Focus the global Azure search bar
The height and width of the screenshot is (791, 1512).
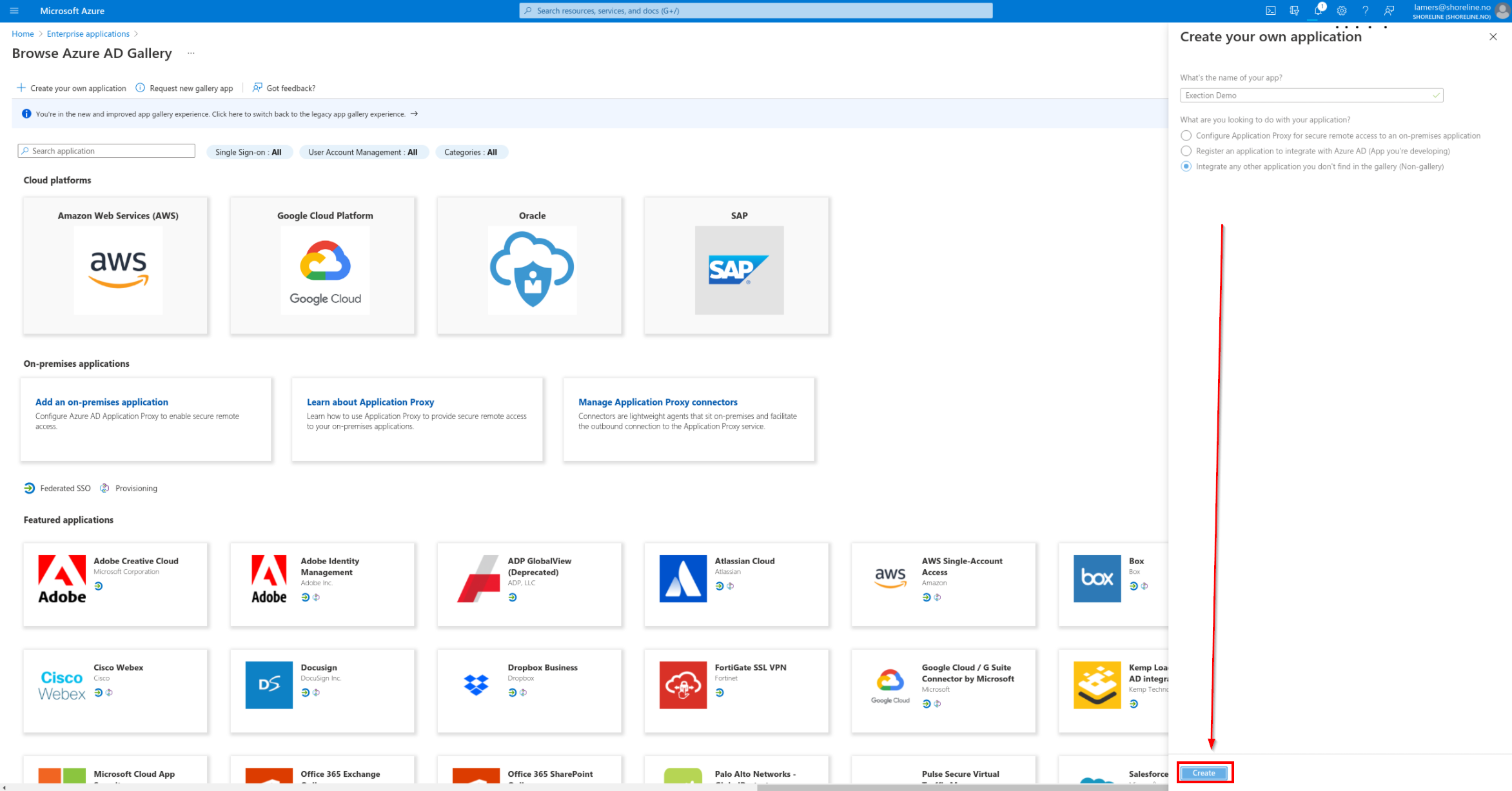pos(756,11)
